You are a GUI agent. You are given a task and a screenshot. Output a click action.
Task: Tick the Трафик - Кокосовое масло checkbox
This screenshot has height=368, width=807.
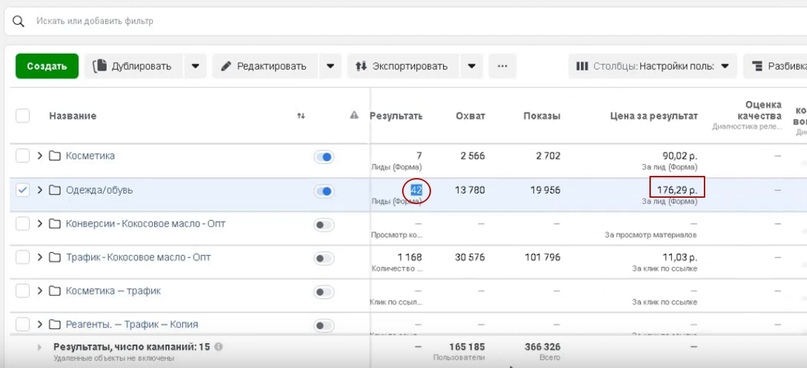(x=23, y=257)
